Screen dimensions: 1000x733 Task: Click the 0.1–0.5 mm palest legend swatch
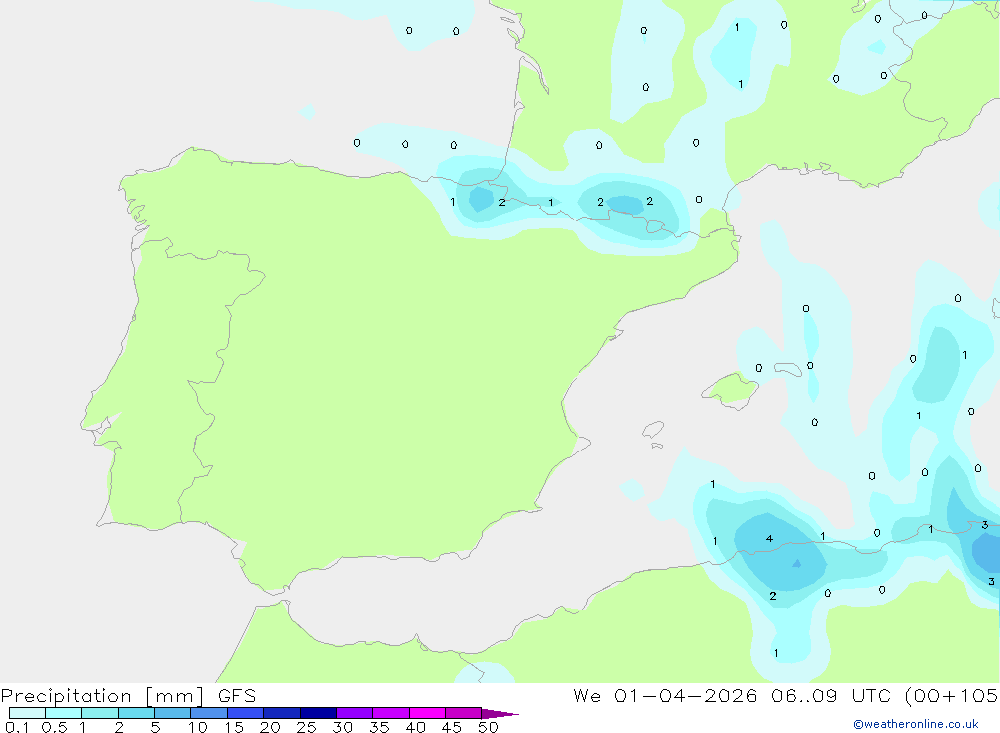point(27,713)
